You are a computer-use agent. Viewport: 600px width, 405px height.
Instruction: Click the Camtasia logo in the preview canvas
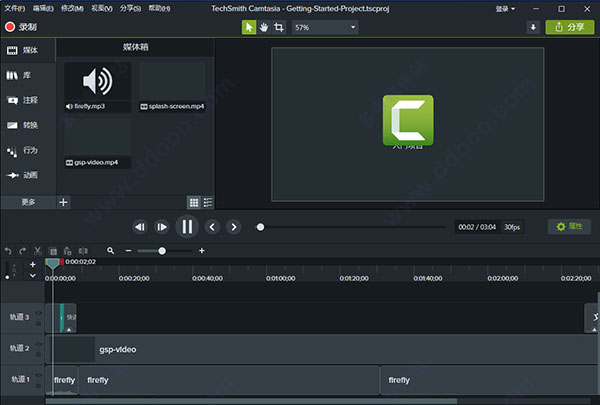[x=408, y=120]
